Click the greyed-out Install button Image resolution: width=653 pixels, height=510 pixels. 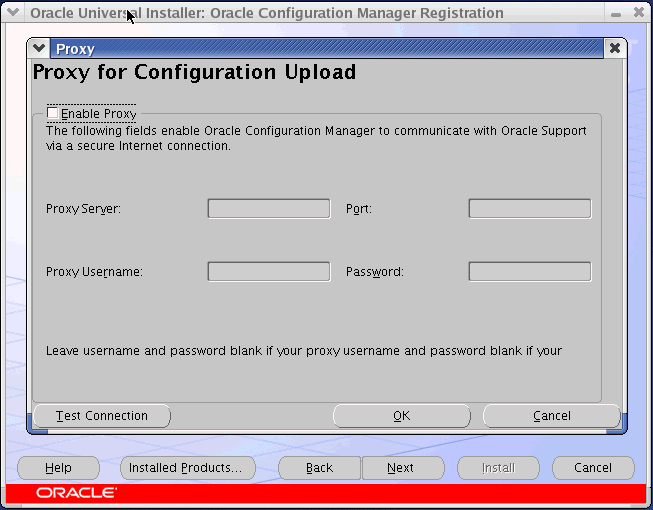498,468
